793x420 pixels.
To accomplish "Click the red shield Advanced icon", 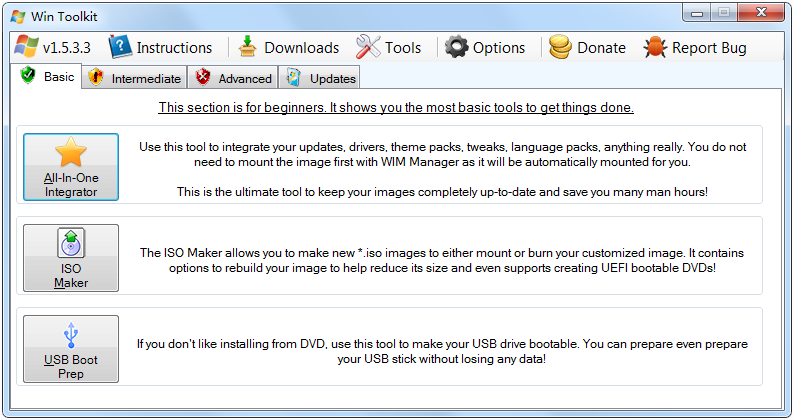I will tap(203, 77).
